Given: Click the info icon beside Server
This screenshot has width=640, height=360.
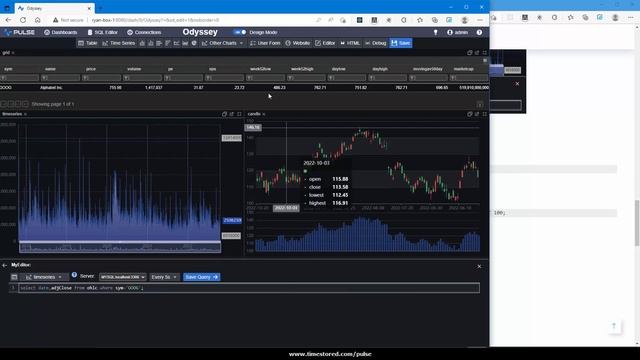Looking at the screenshot, I should coord(74,275).
